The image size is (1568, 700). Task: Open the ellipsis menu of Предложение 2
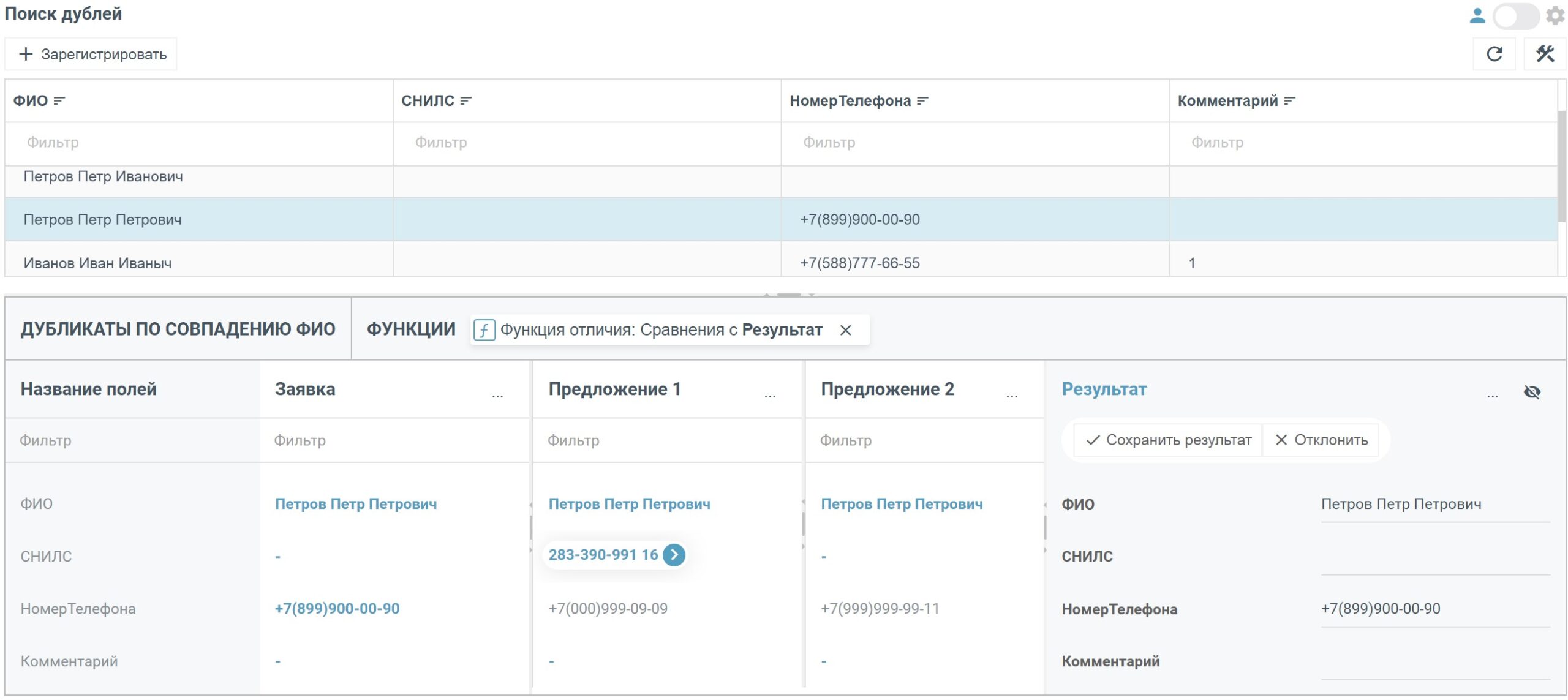coord(1012,396)
